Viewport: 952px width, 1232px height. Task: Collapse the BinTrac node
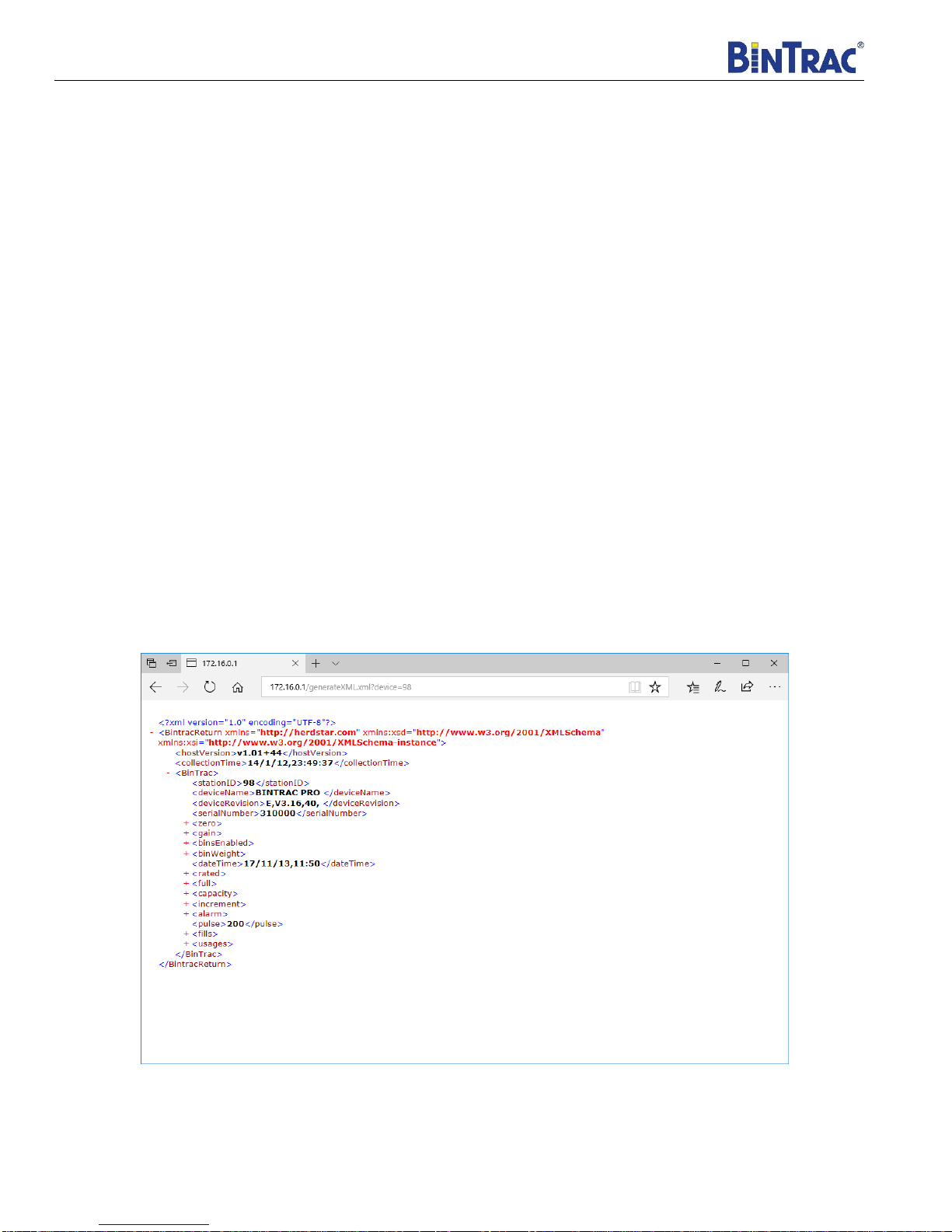tap(168, 773)
